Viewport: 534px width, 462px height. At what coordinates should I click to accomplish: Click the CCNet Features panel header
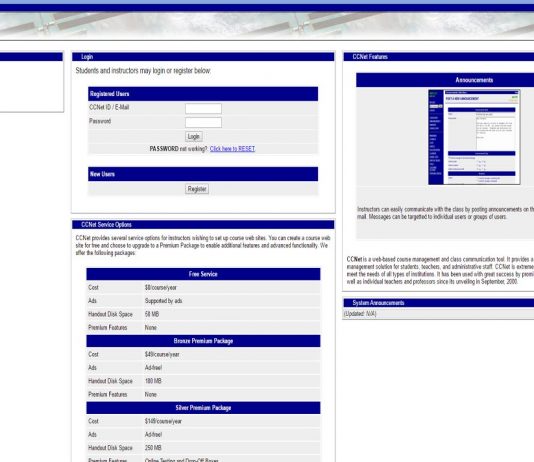(439, 57)
